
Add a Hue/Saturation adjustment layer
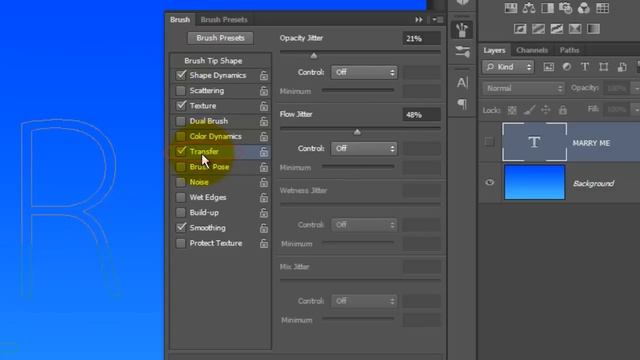[511, 8]
